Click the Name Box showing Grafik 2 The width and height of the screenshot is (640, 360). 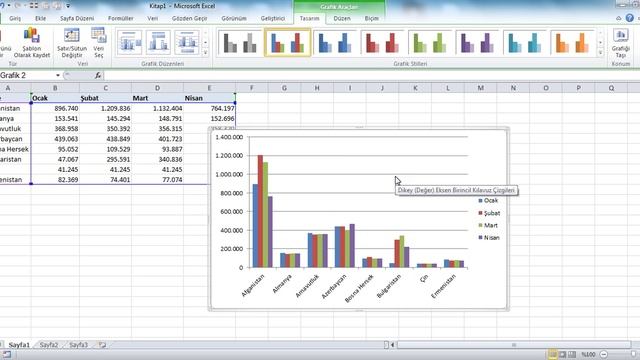pos(27,75)
